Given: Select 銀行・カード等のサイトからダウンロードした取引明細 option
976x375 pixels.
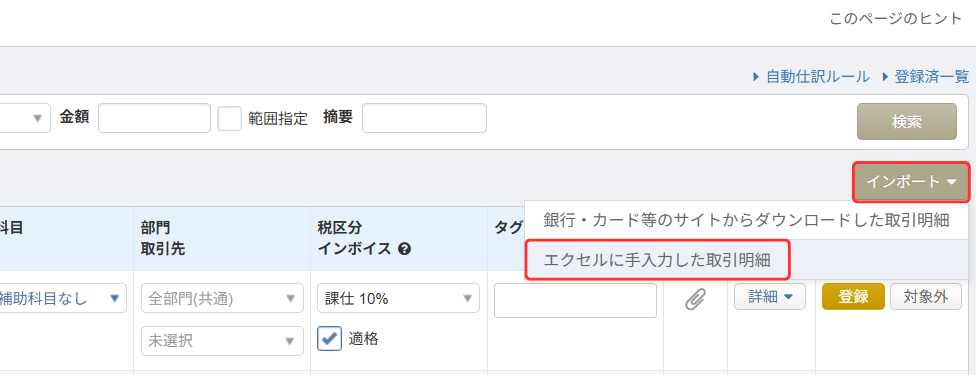Looking at the screenshot, I should point(746,220).
